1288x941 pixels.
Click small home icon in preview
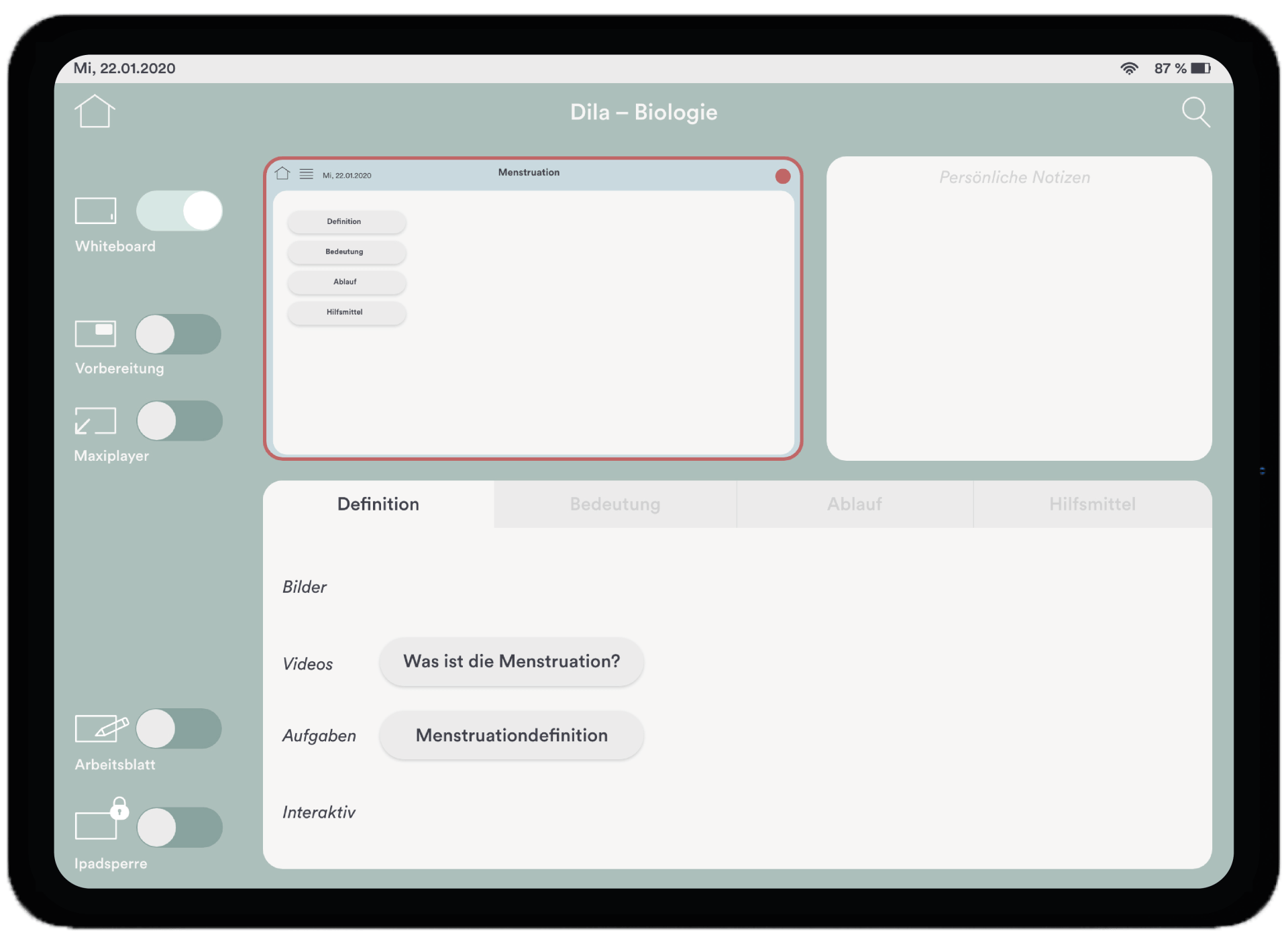click(282, 174)
